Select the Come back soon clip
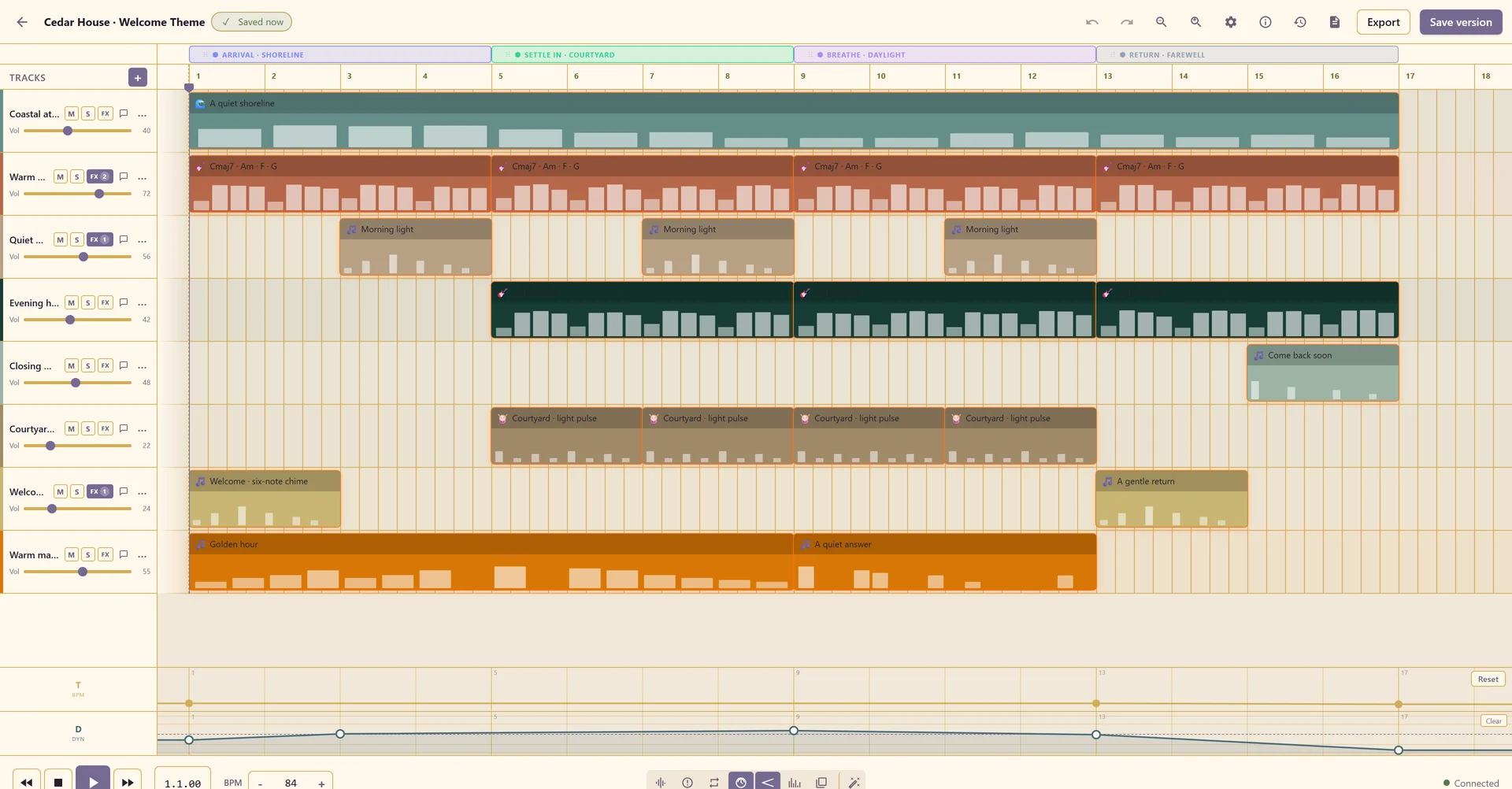The image size is (1512, 789). [1323, 372]
